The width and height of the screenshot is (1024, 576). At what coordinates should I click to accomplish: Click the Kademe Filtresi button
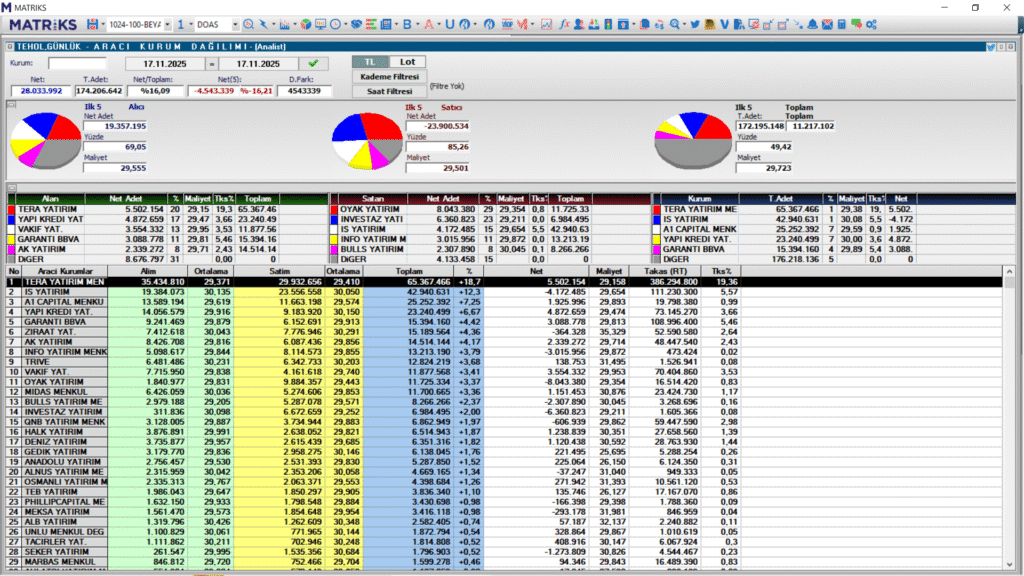[389, 76]
